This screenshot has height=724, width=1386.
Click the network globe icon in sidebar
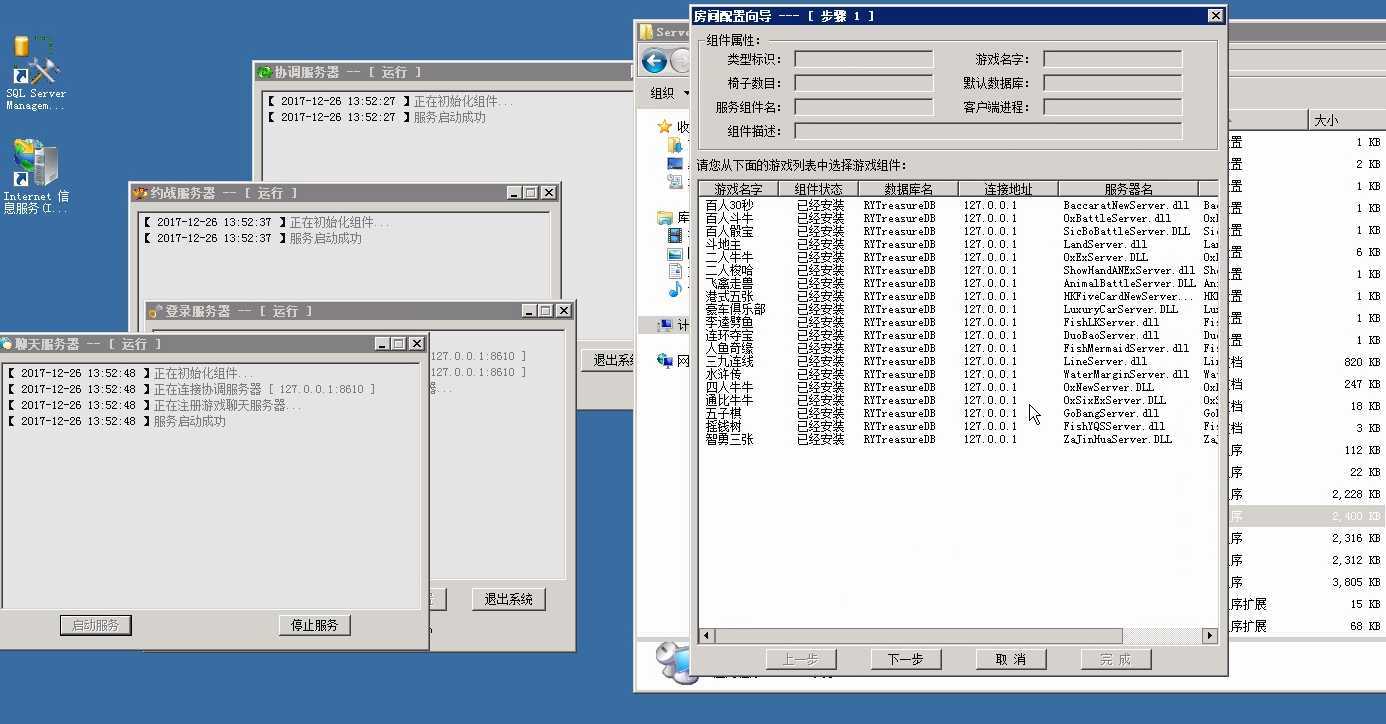[664, 360]
